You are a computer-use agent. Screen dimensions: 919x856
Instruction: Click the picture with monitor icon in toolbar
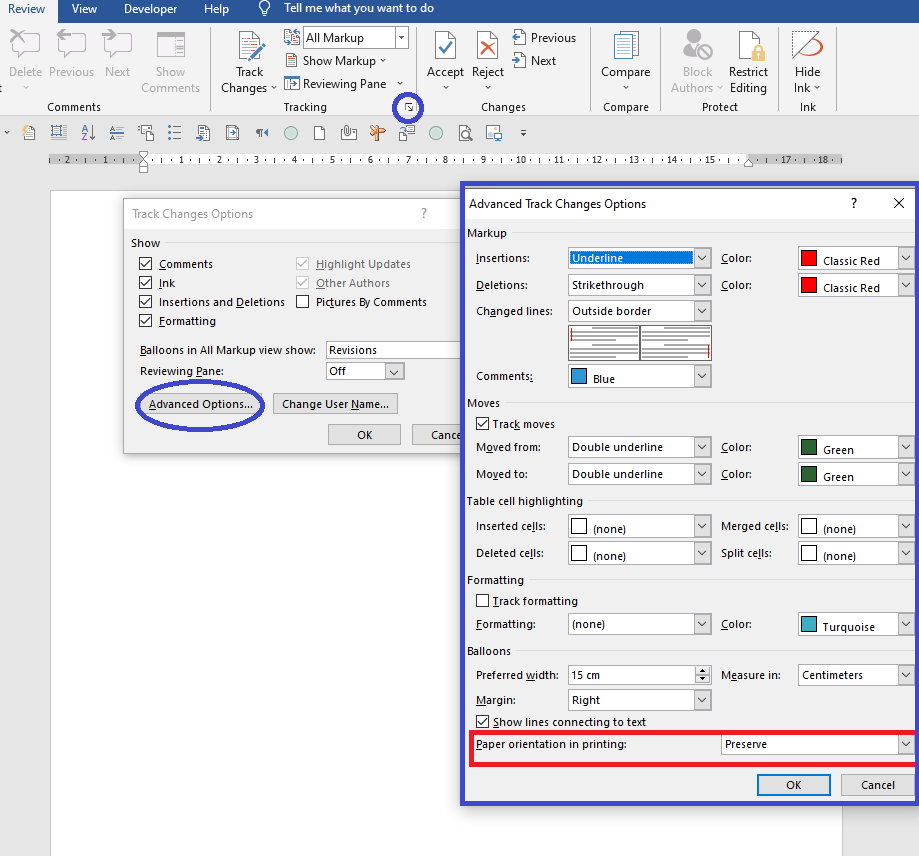click(493, 134)
